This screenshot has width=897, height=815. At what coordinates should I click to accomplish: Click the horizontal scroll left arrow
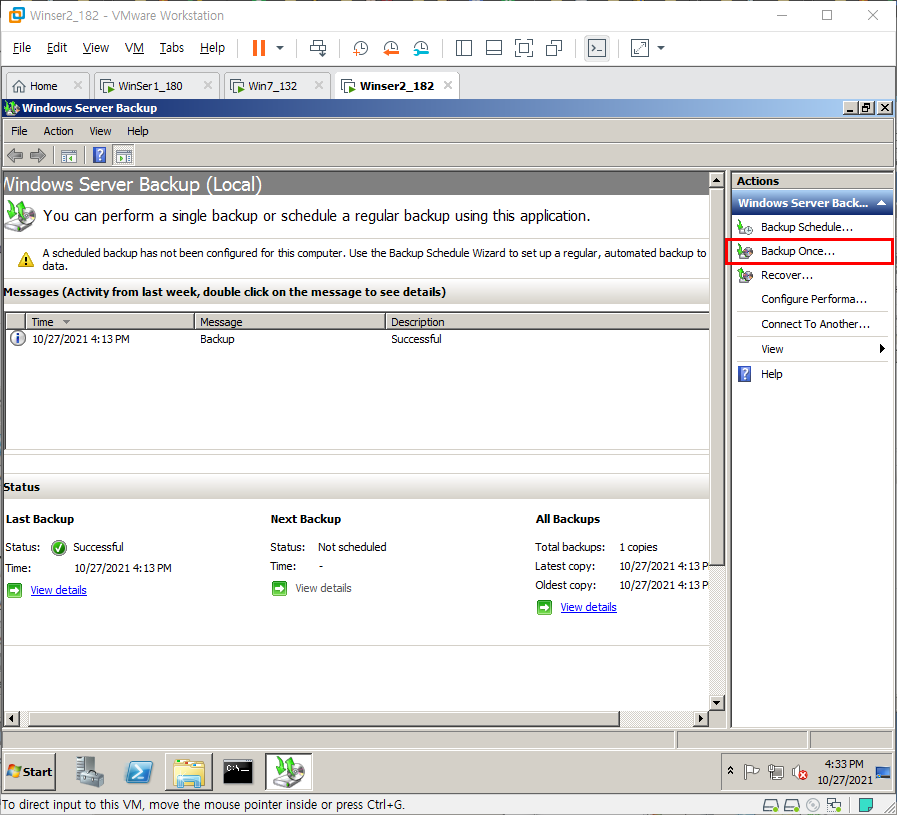click(x=12, y=718)
